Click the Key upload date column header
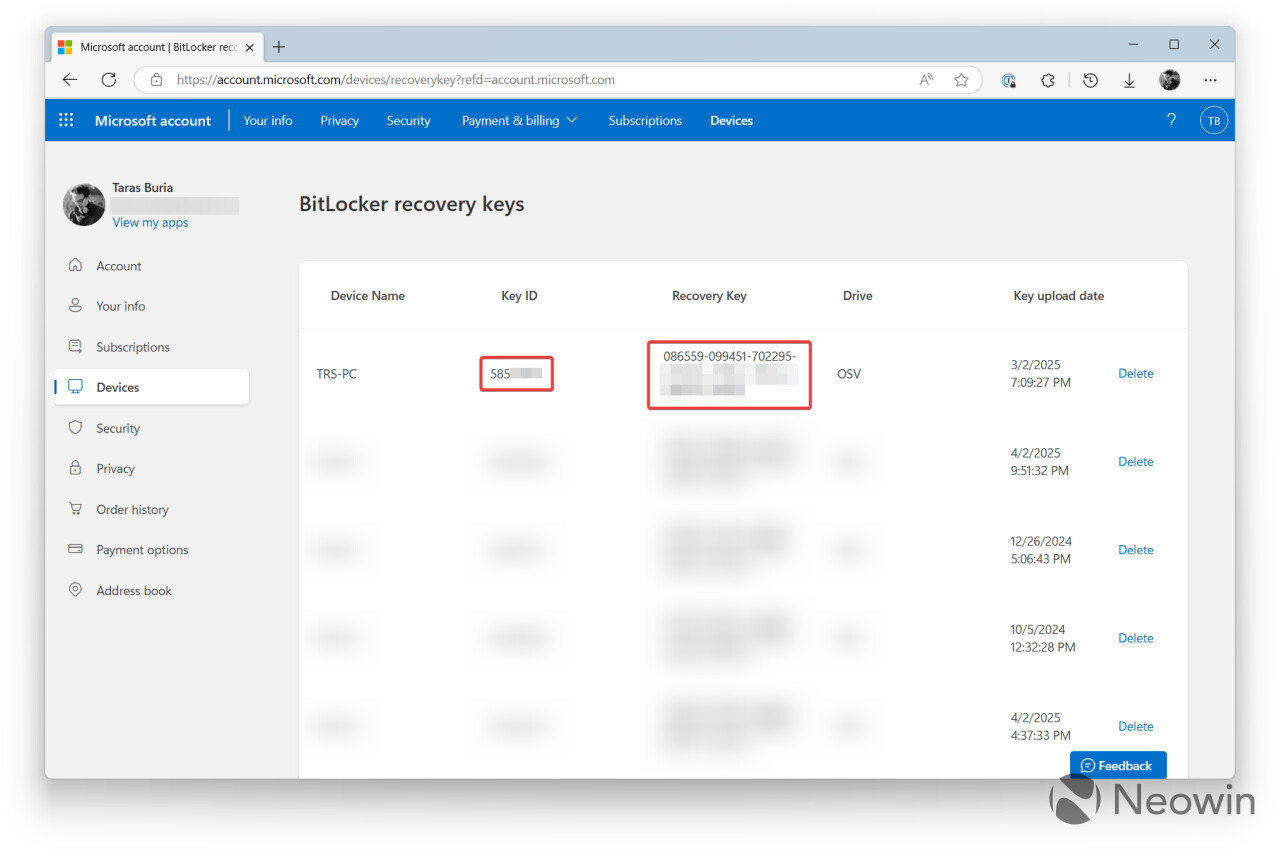1280x850 pixels. tap(1059, 296)
